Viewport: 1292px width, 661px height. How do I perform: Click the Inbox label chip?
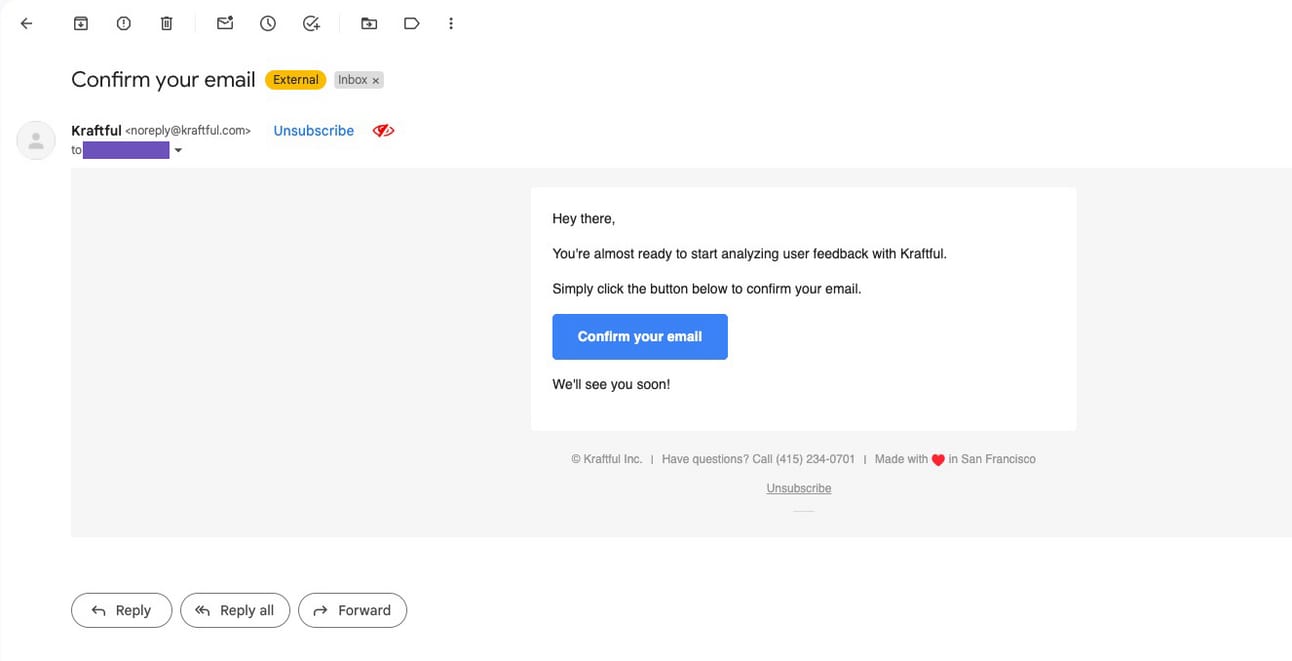(358, 80)
